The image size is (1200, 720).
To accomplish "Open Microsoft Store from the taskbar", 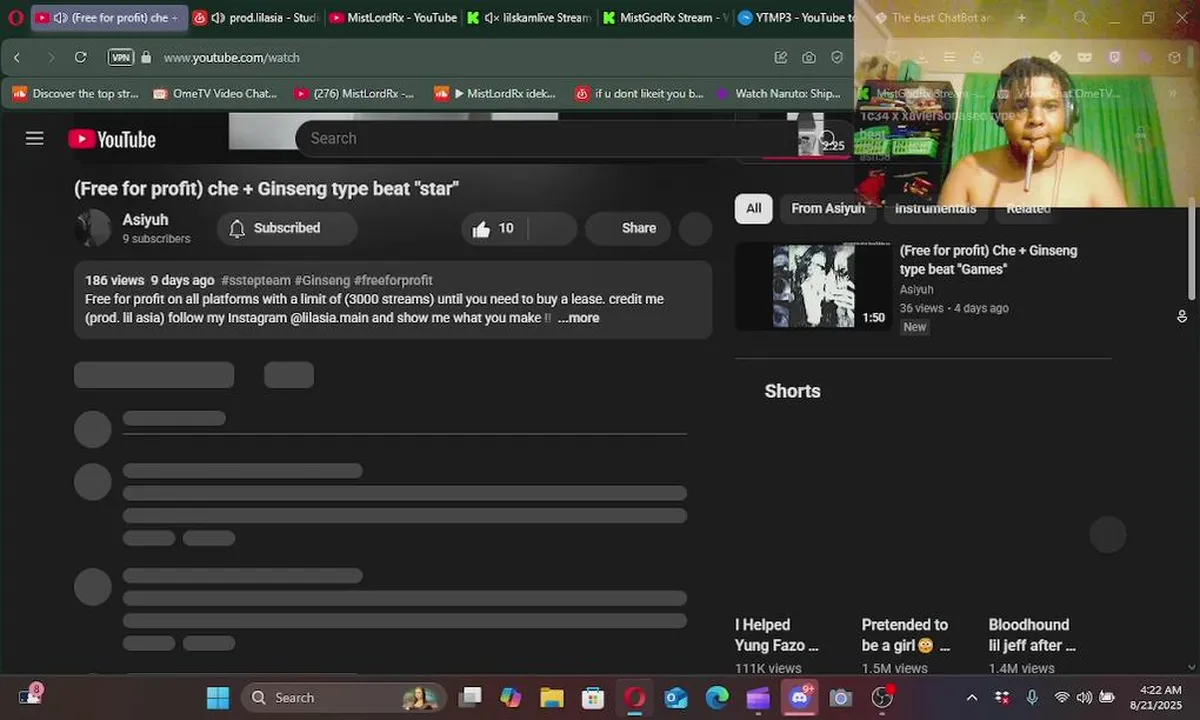I will tap(593, 697).
